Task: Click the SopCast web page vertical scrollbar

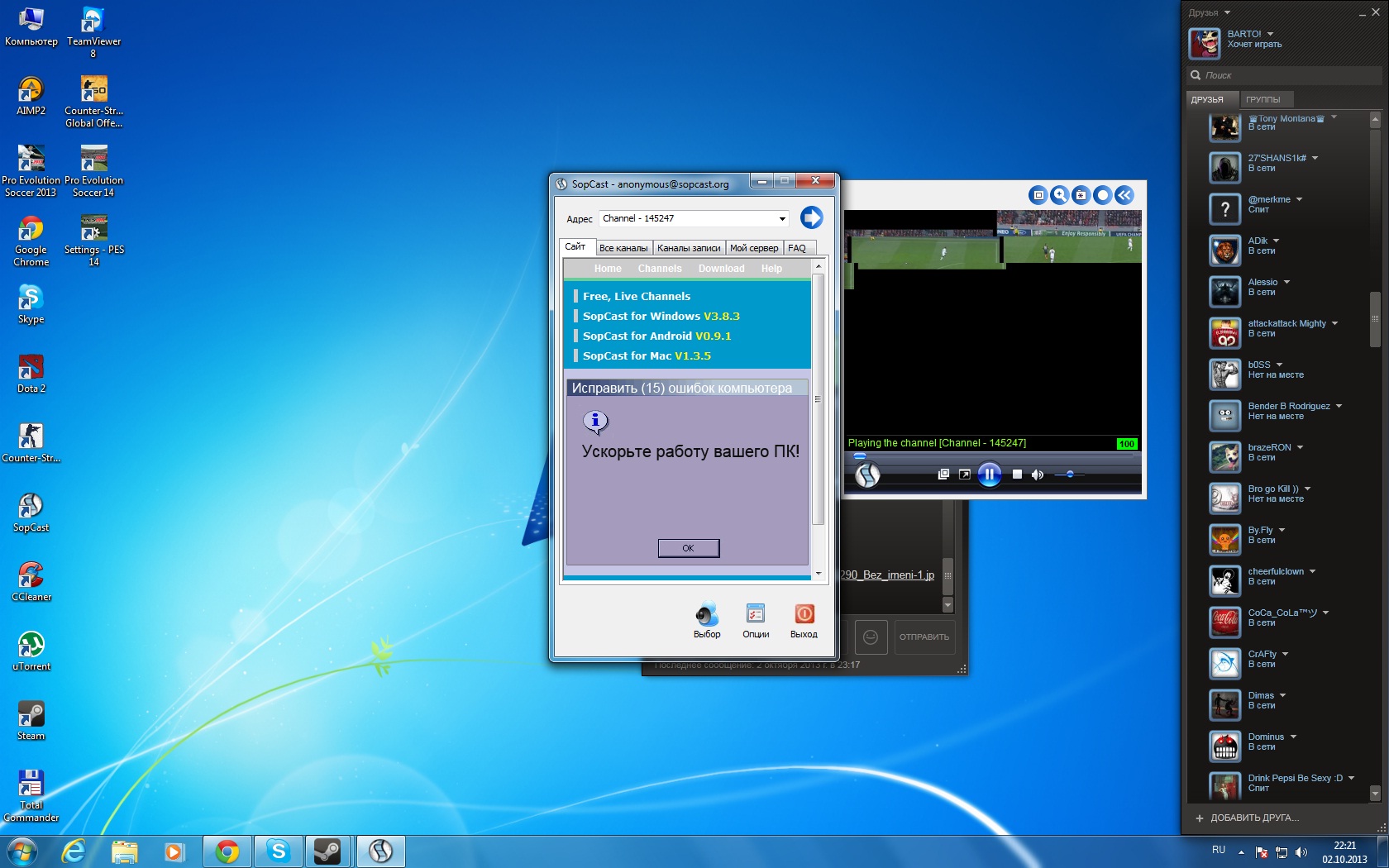Action: 818,398
